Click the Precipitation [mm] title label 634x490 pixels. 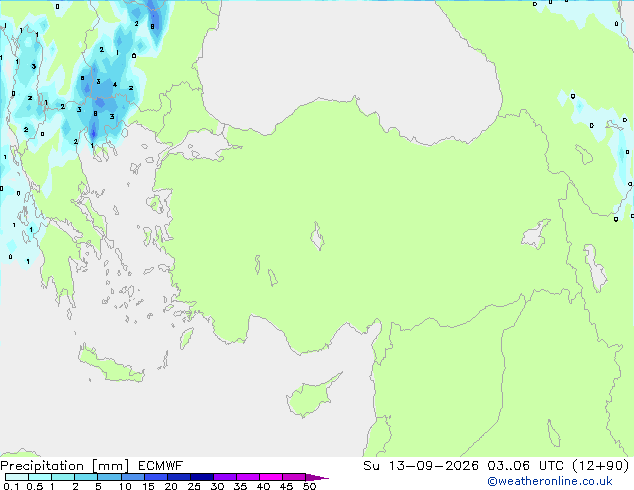pyautogui.click(x=65, y=466)
